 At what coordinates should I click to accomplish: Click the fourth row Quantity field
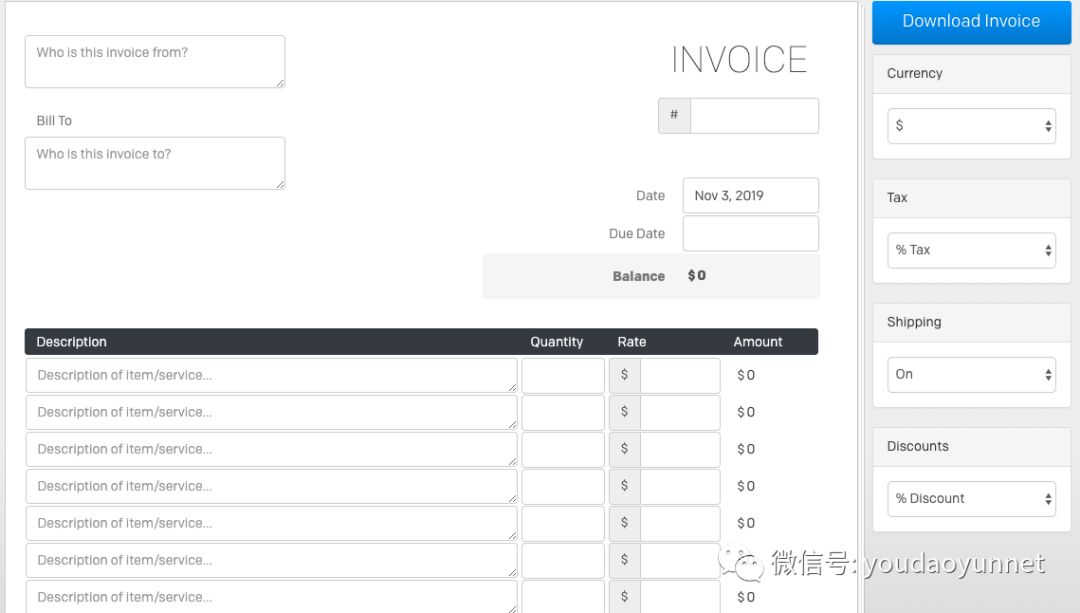click(x=563, y=487)
